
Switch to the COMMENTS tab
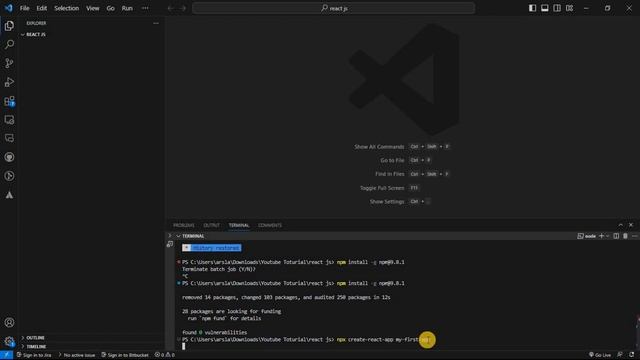(270, 225)
